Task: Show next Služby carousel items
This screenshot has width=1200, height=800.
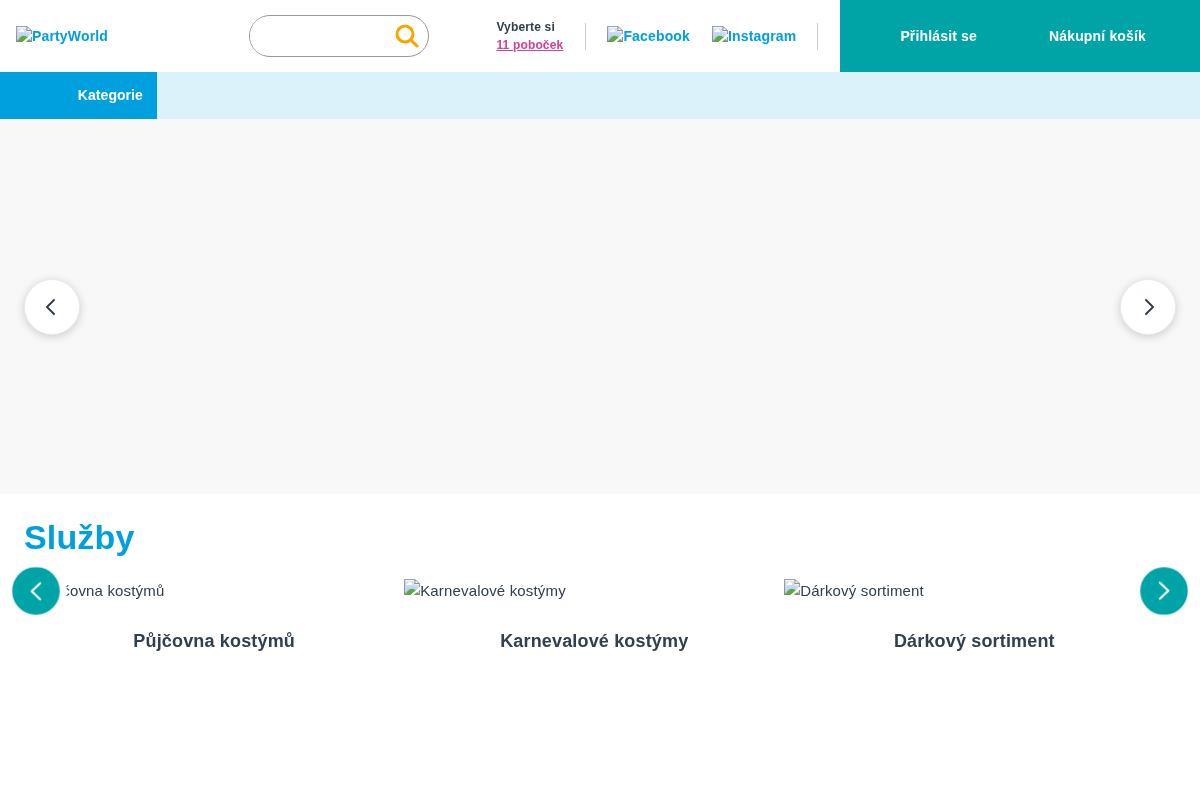Action: tap(1164, 591)
